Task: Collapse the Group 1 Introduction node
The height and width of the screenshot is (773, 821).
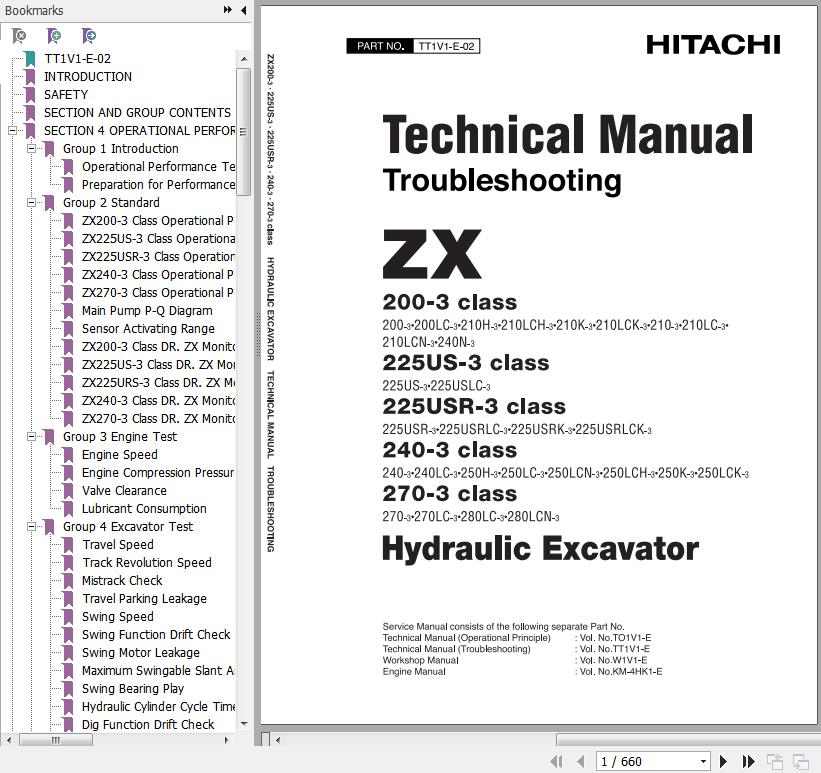Action: tap(31, 149)
